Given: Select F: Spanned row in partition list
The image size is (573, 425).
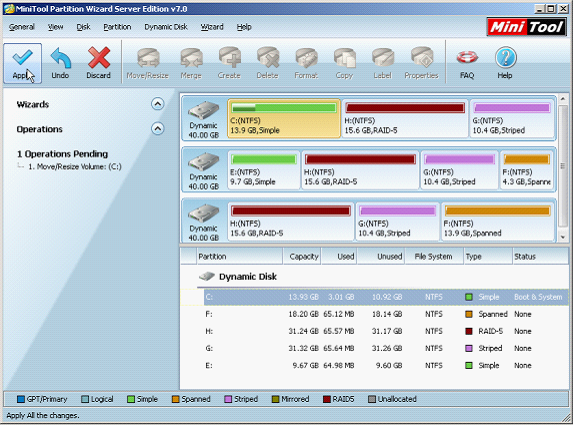Looking at the screenshot, I should click(x=374, y=314).
